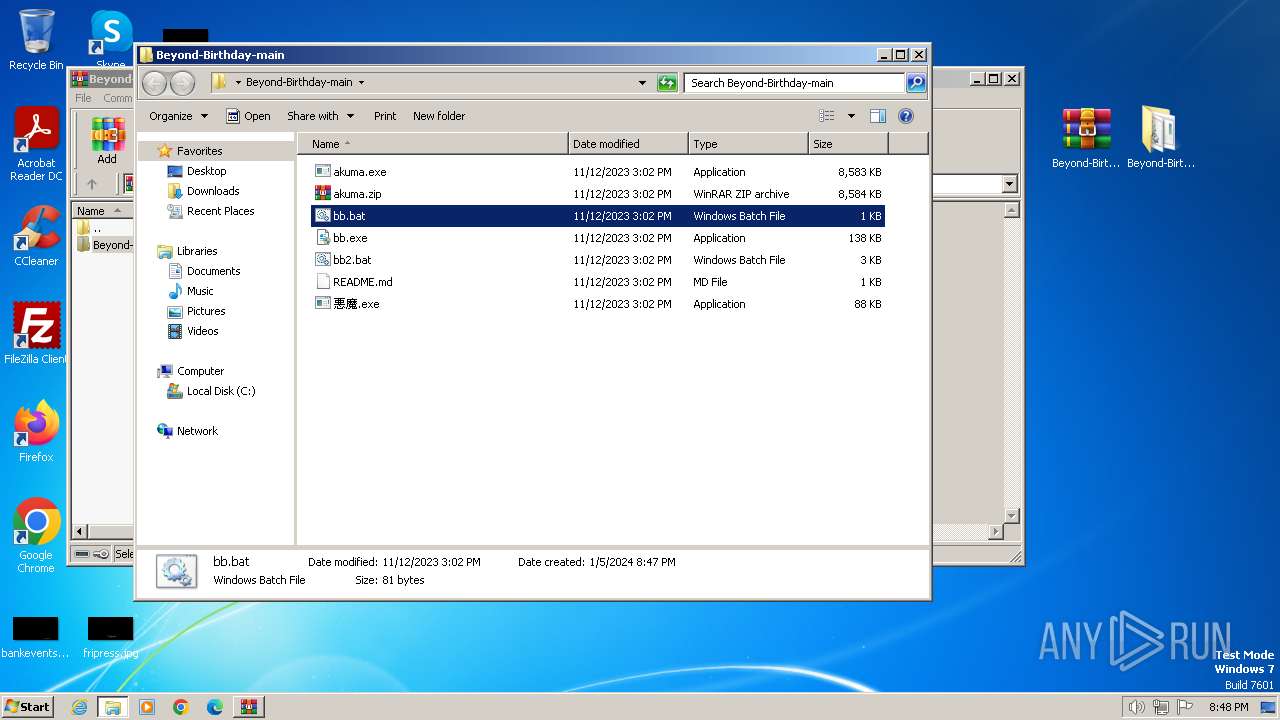
Task: Open Explorer Help question mark icon
Action: pos(906,116)
